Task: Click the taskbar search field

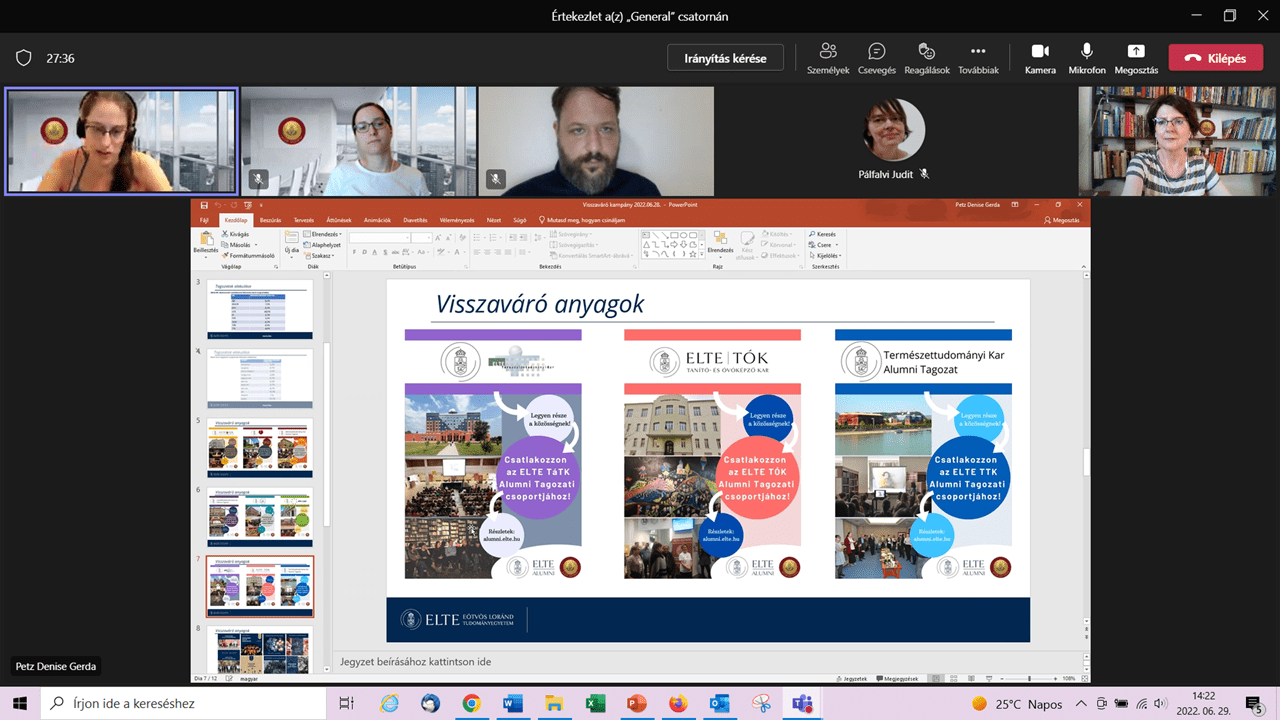Action: click(x=182, y=704)
